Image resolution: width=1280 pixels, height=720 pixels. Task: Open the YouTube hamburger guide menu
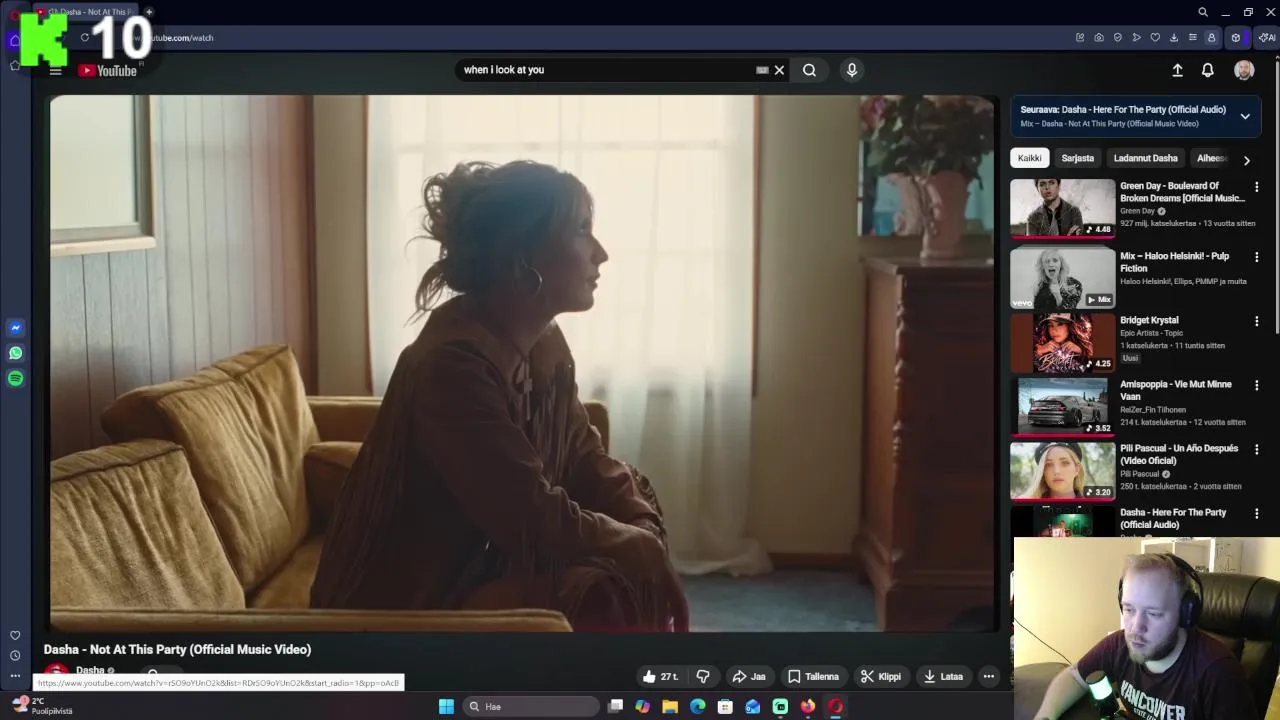56,70
